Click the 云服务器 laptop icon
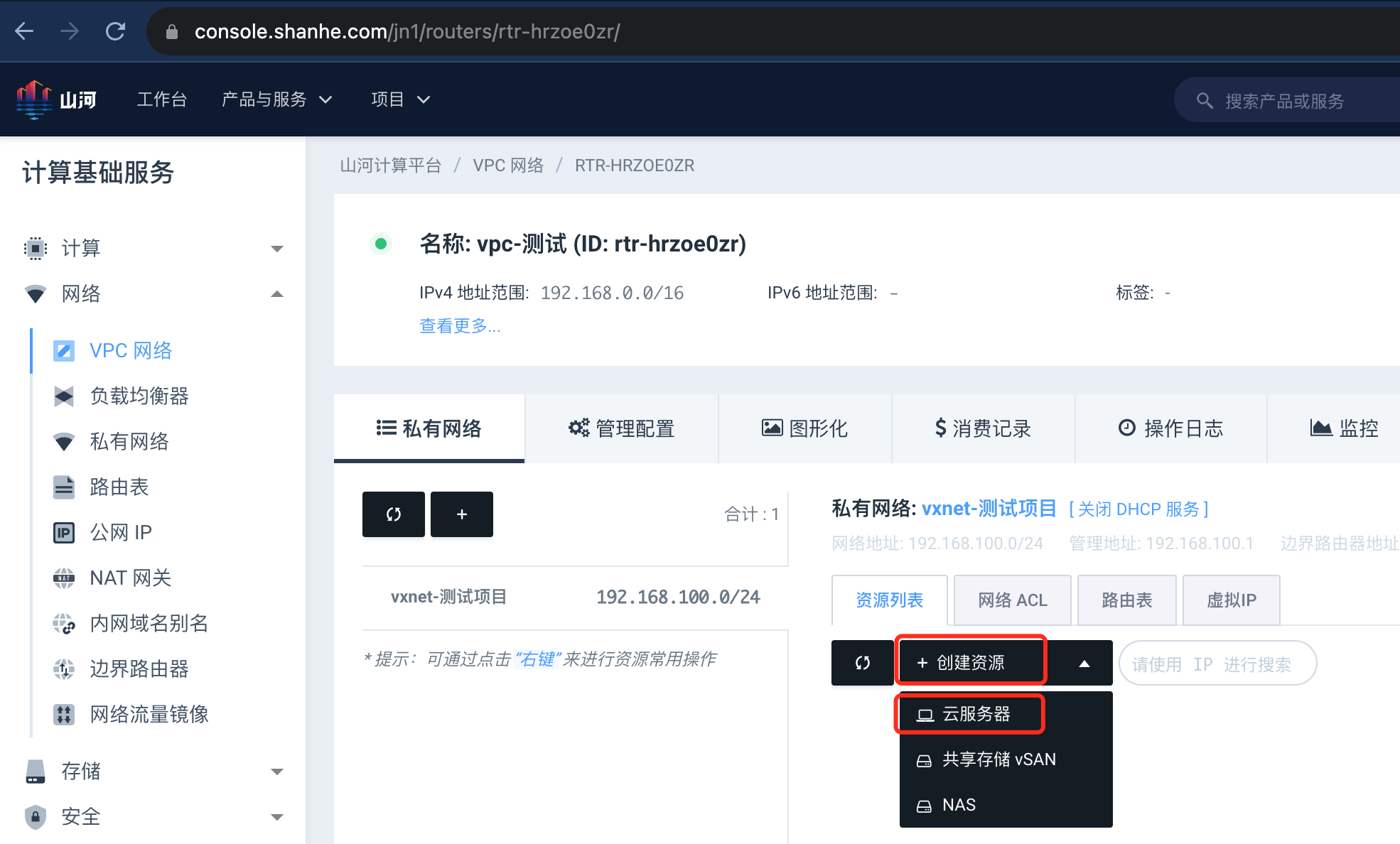Viewport: 1400px width, 844px height. pos(925,715)
